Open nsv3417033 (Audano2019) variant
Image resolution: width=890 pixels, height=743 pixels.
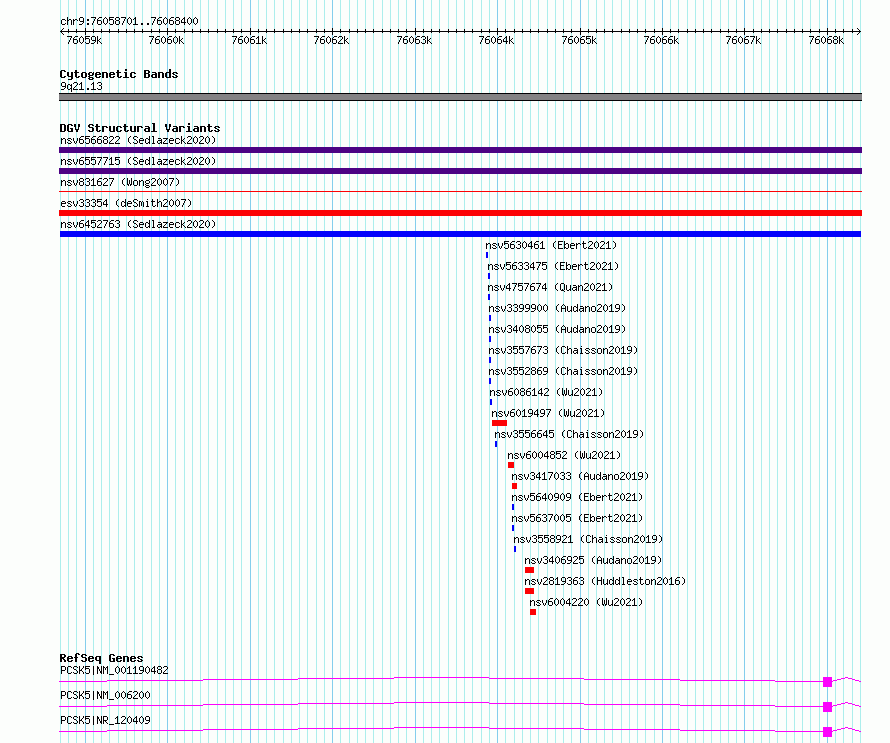(x=580, y=476)
